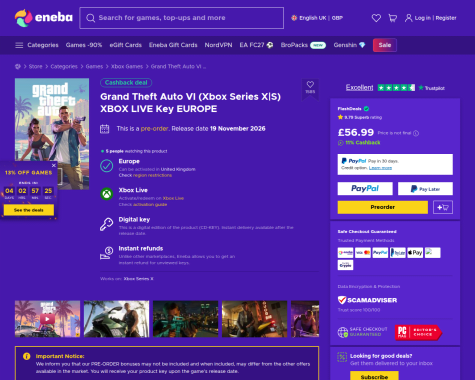Open Genshin nav item
This screenshot has width=475, height=380.
pos(349,45)
